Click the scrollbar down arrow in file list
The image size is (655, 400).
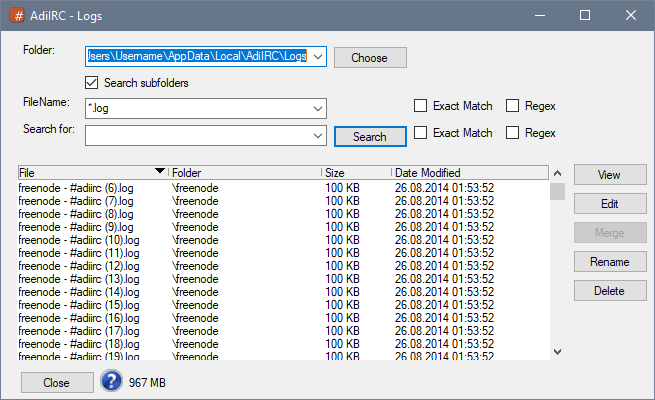557,352
